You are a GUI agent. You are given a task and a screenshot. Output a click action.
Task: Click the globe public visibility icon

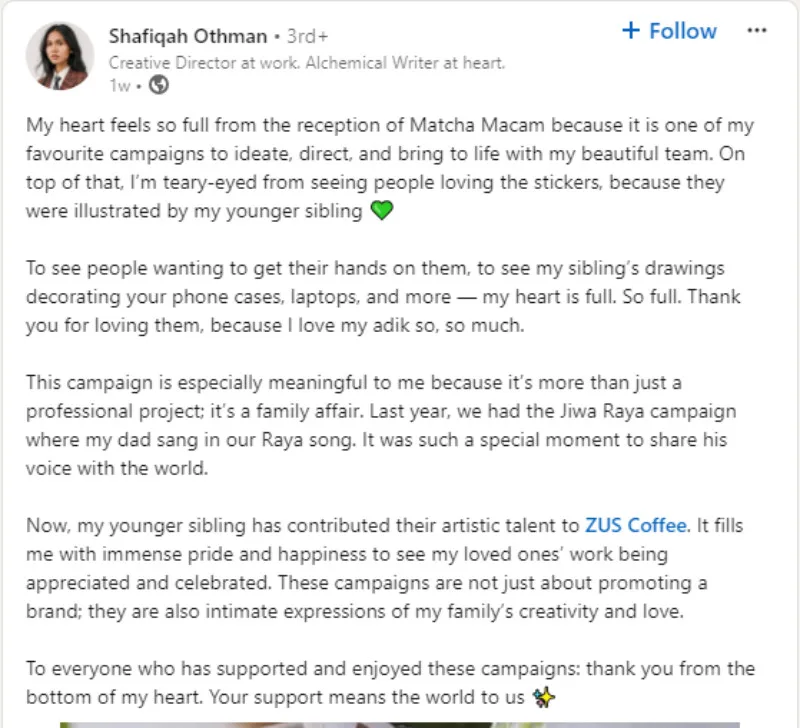click(x=157, y=85)
